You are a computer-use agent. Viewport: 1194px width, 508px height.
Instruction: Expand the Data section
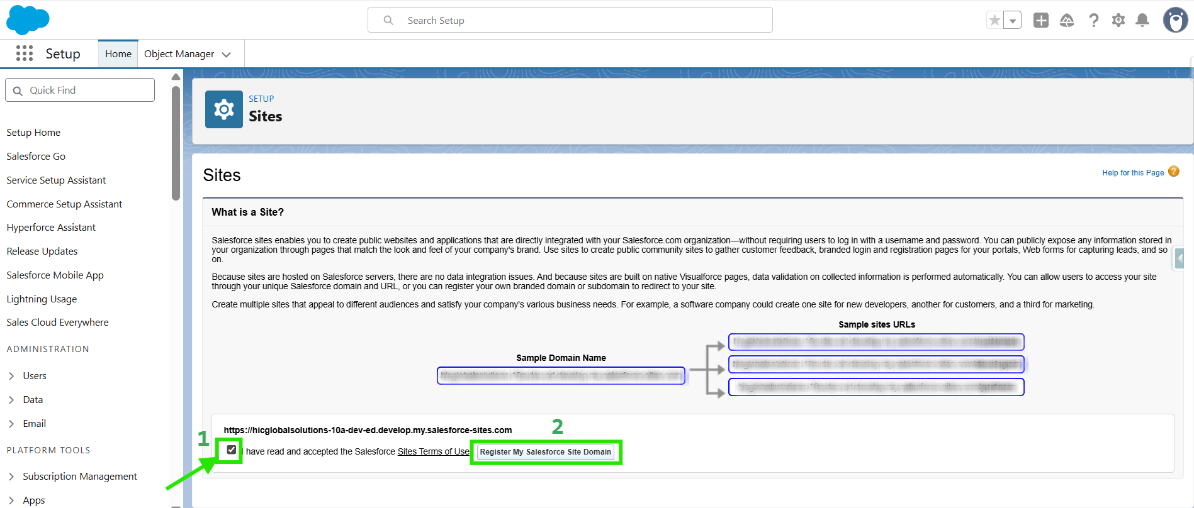coord(11,399)
